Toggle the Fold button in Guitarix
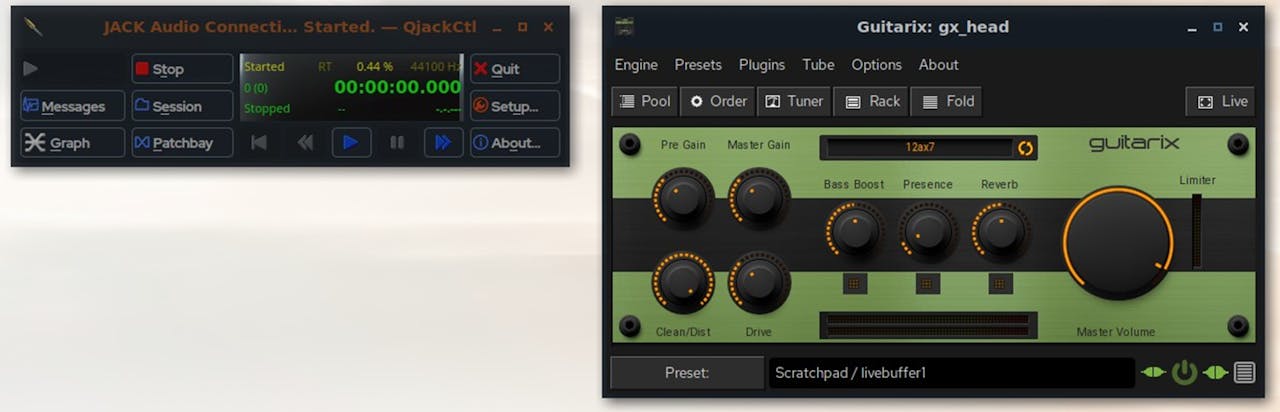Viewport: 1280px width, 412px height. click(947, 101)
